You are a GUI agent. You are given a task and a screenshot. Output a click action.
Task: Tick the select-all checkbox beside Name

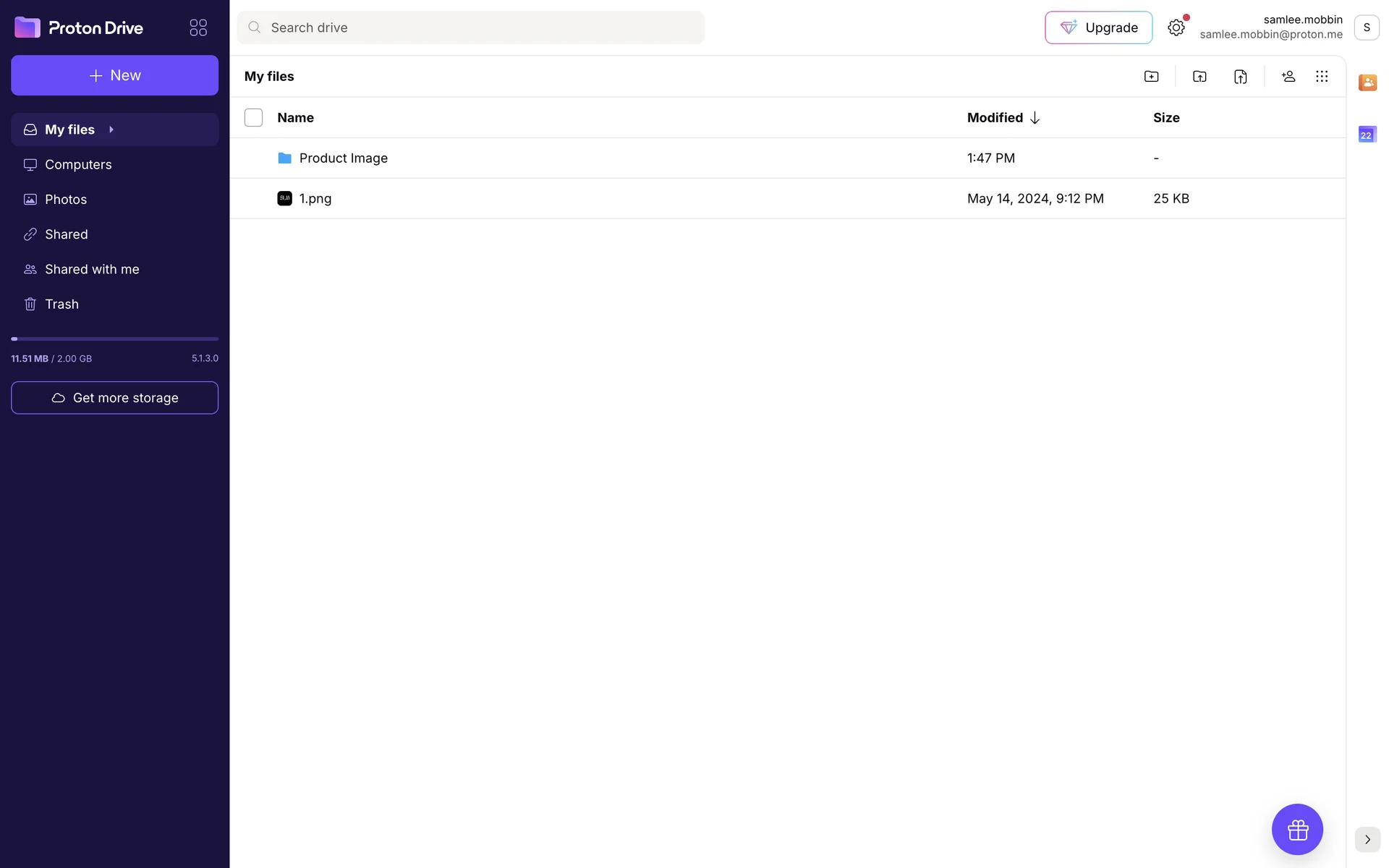click(x=253, y=118)
